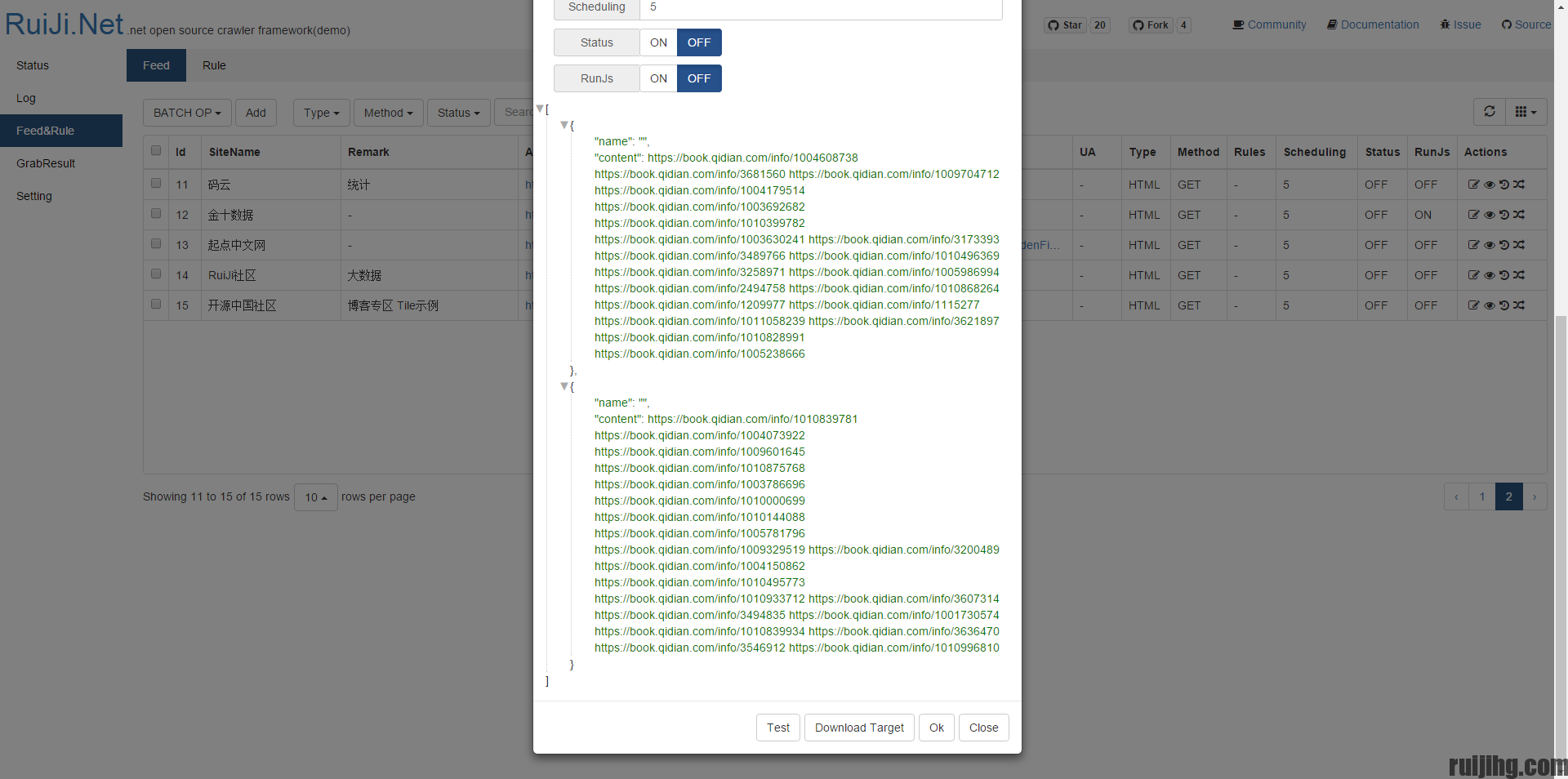The image size is (1568, 779).
Task: Click the history icon for row 14
Action: click(x=1503, y=275)
